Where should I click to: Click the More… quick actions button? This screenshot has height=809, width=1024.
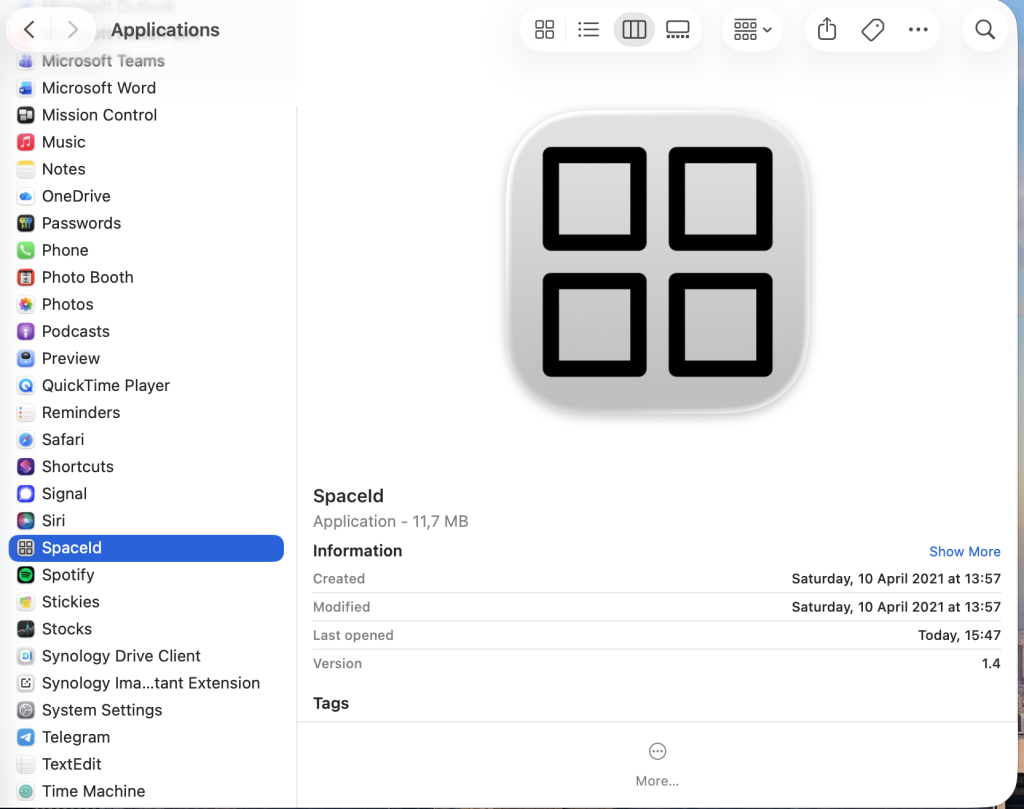pyautogui.click(x=657, y=764)
